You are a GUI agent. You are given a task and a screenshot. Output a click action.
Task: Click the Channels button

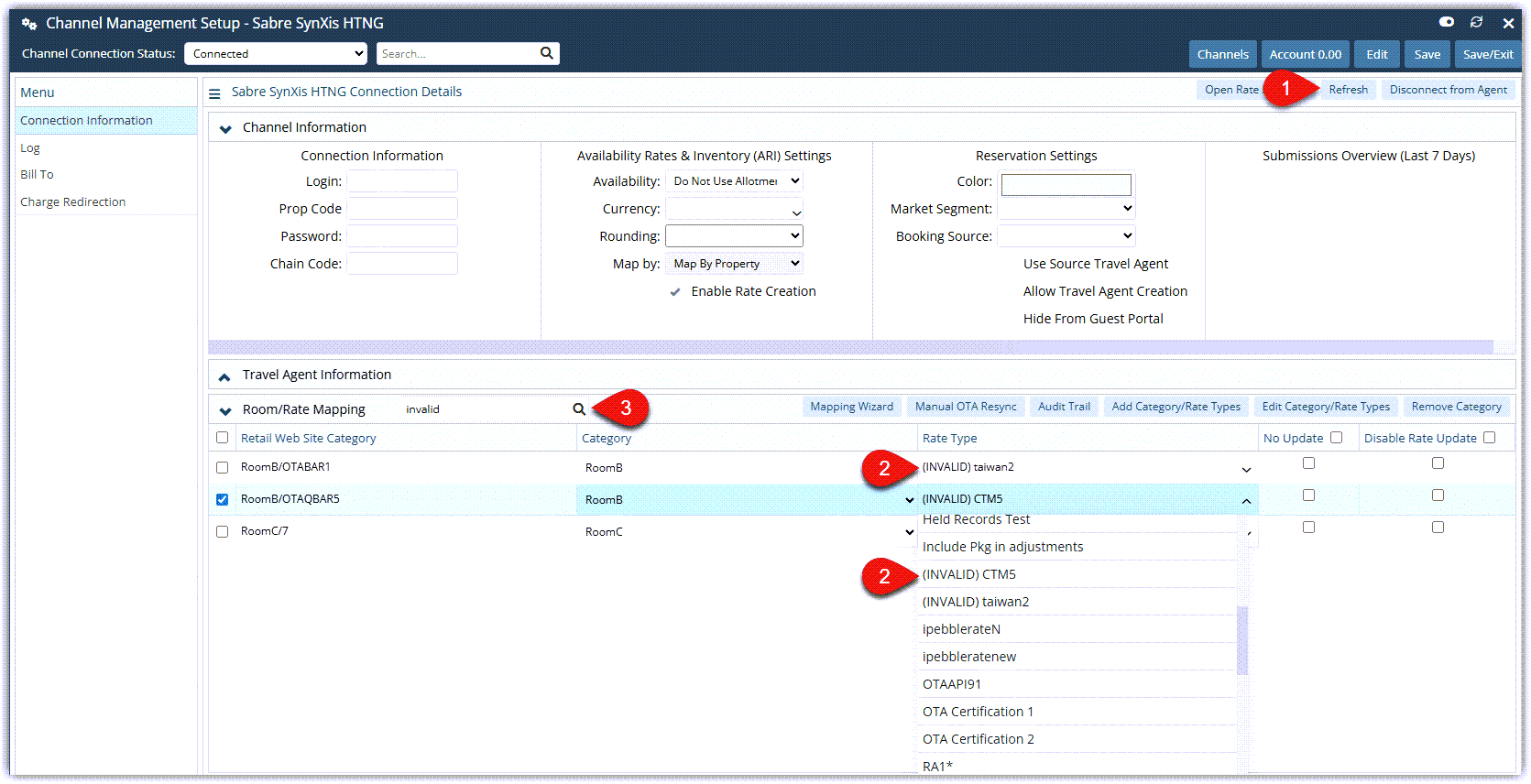click(1222, 54)
